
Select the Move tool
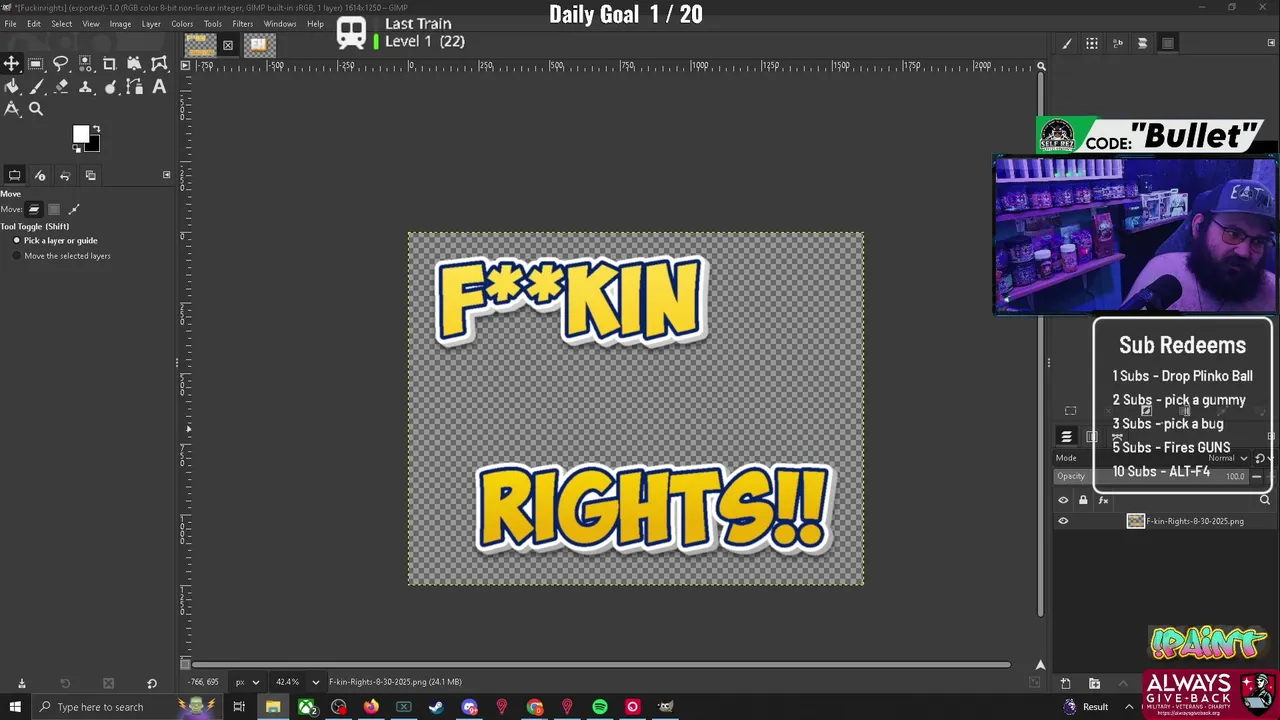[12, 64]
